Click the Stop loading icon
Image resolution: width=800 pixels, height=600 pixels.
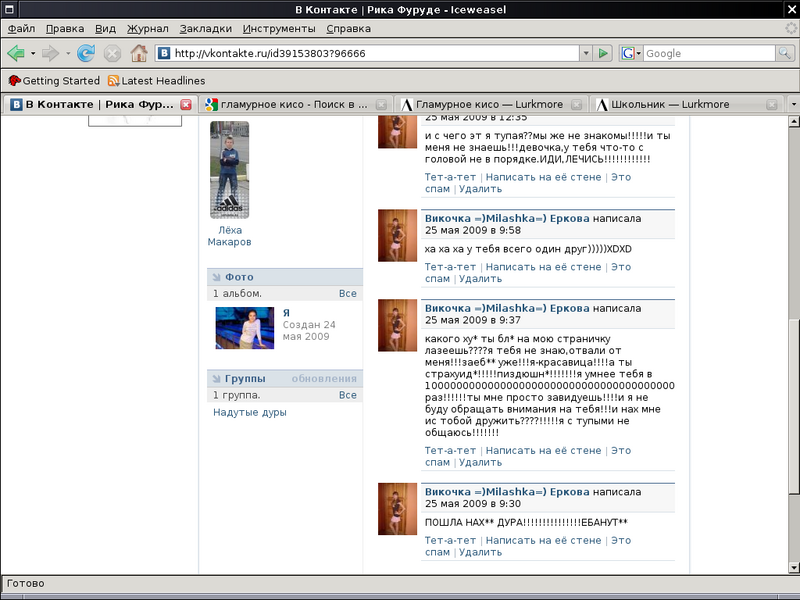pyautogui.click(x=112, y=53)
